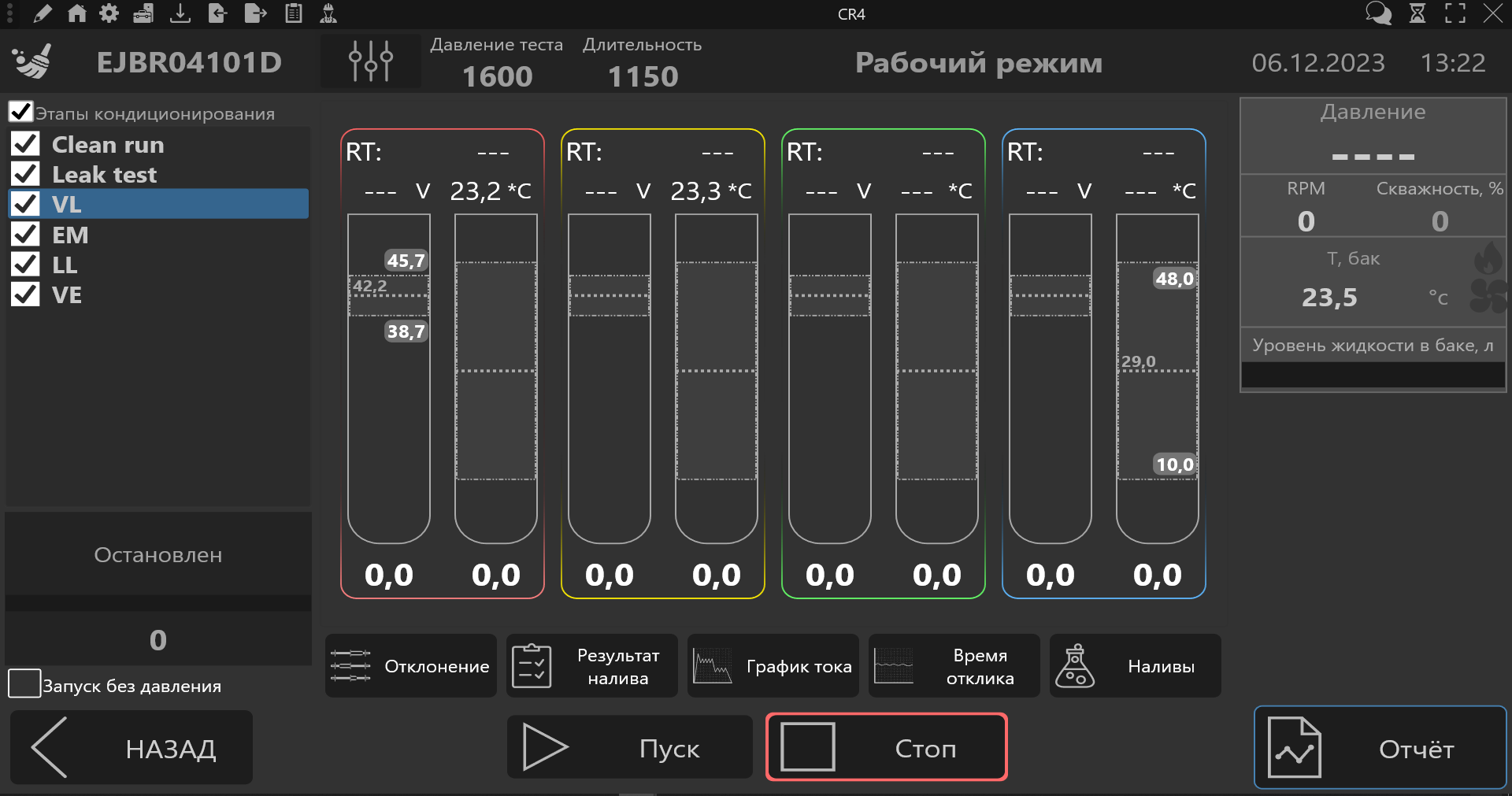Viewport: 1512px width, 796px height.
Task: Open the sliders parameters icon
Action: [370, 61]
